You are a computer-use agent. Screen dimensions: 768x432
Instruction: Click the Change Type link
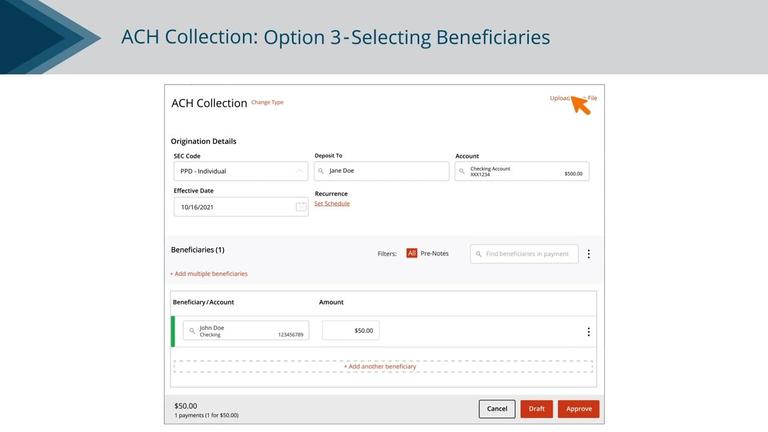[267, 102]
